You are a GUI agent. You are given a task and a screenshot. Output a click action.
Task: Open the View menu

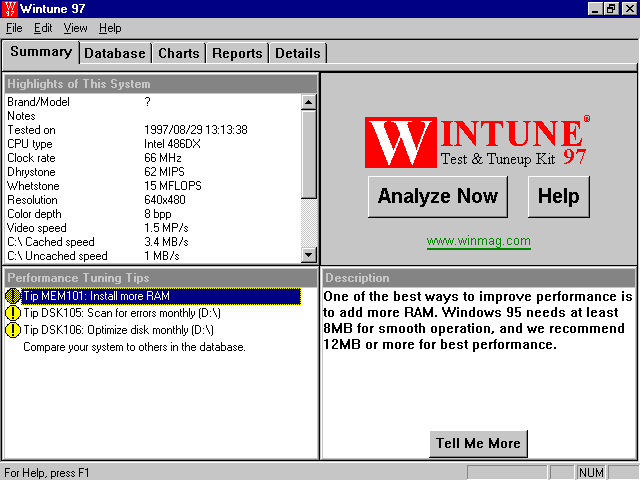point(76,28)
